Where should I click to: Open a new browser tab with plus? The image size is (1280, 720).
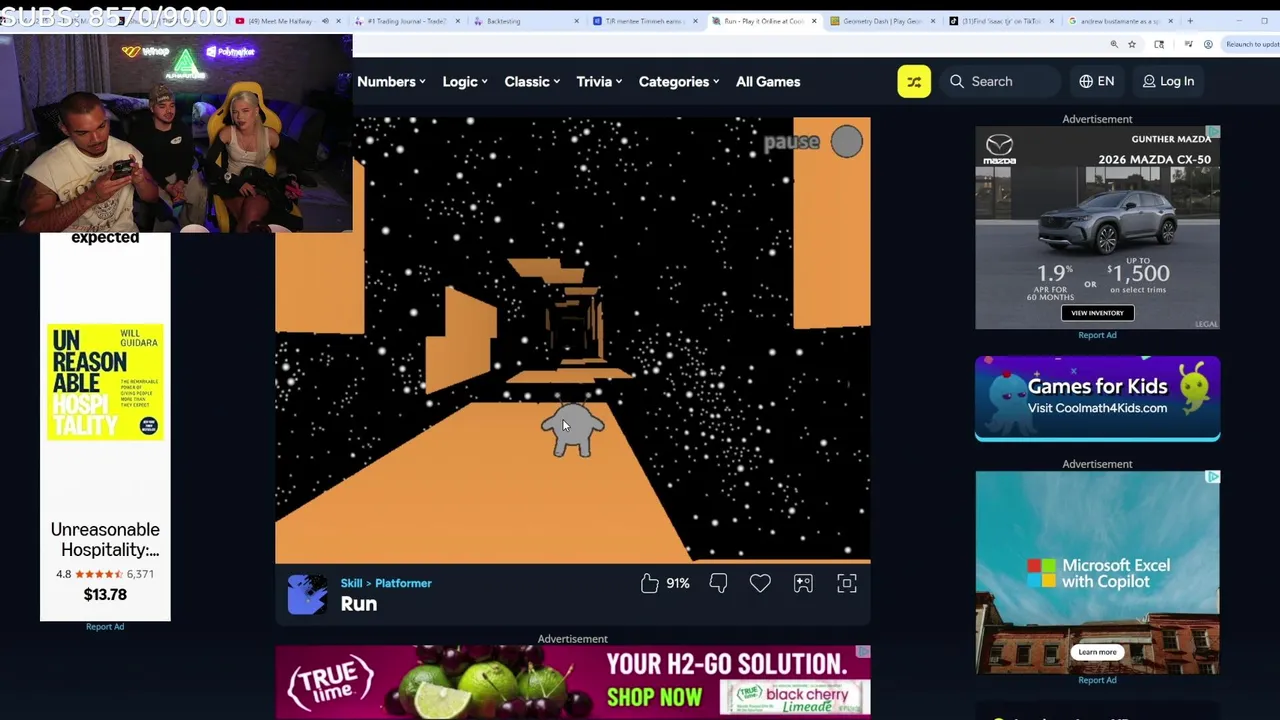pos(1190,20)
